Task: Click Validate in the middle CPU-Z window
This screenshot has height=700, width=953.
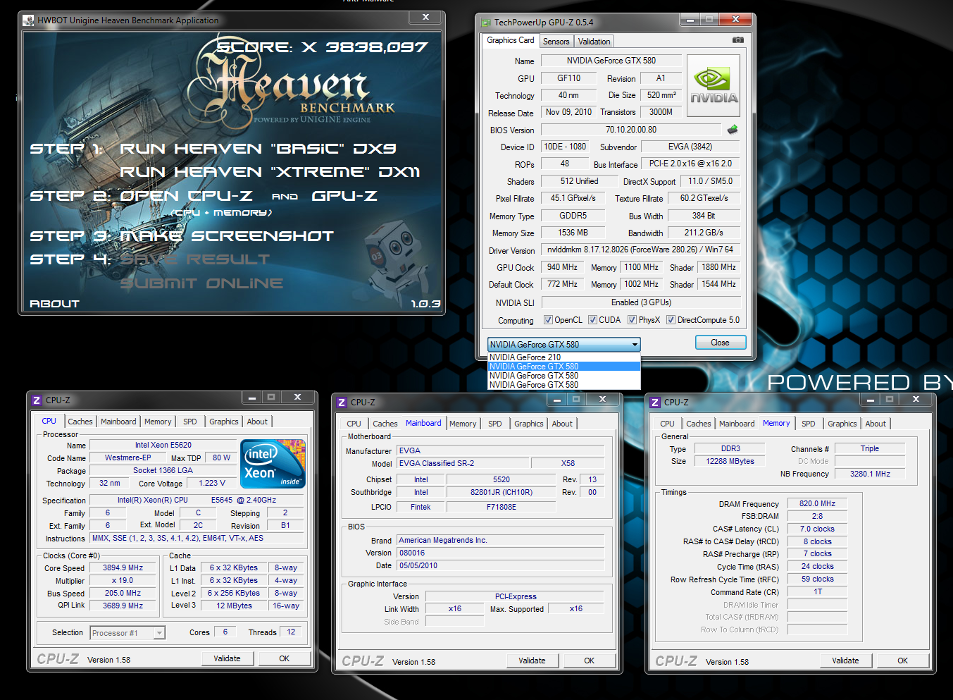Action: (532, 661)
